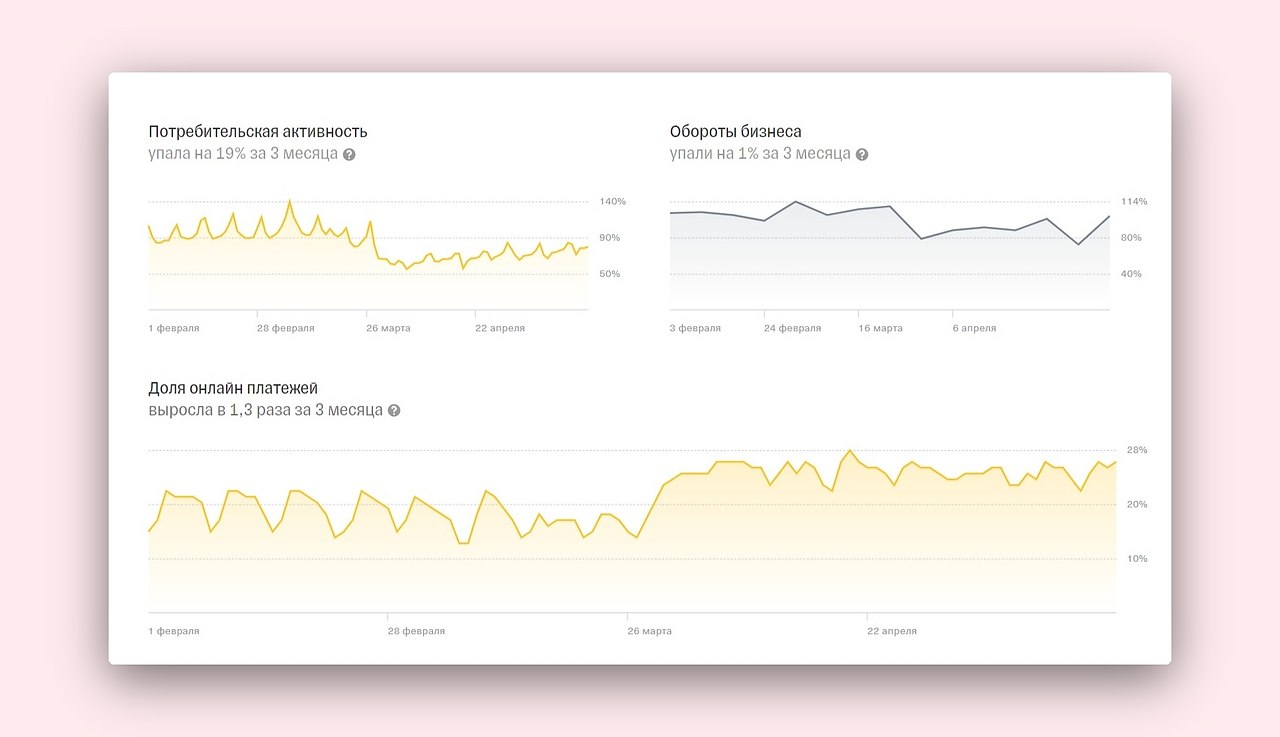Click the 140% axis label
The height and width of the screenshot is (737, 1280).
613,202
